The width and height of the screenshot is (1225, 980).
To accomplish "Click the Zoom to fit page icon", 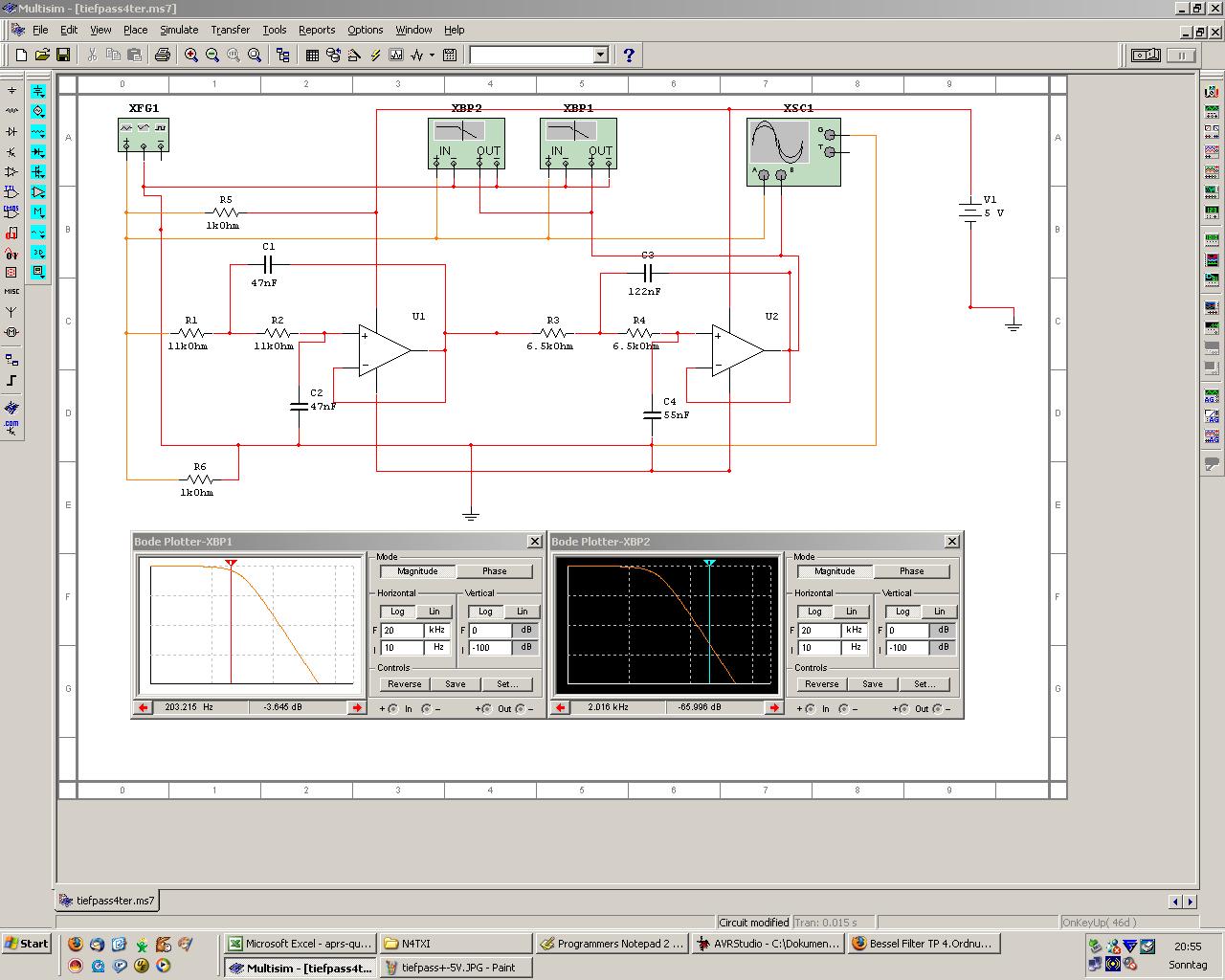I will (255, 56).
